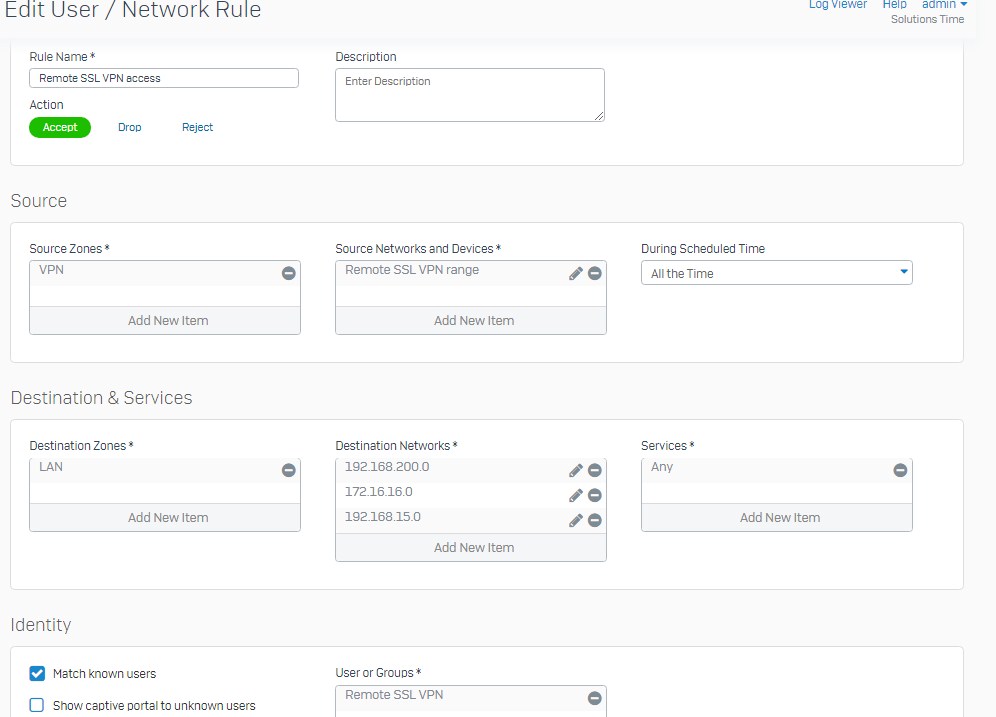Remove Any from Services list
996x717 pixels.
click(900, 470)
